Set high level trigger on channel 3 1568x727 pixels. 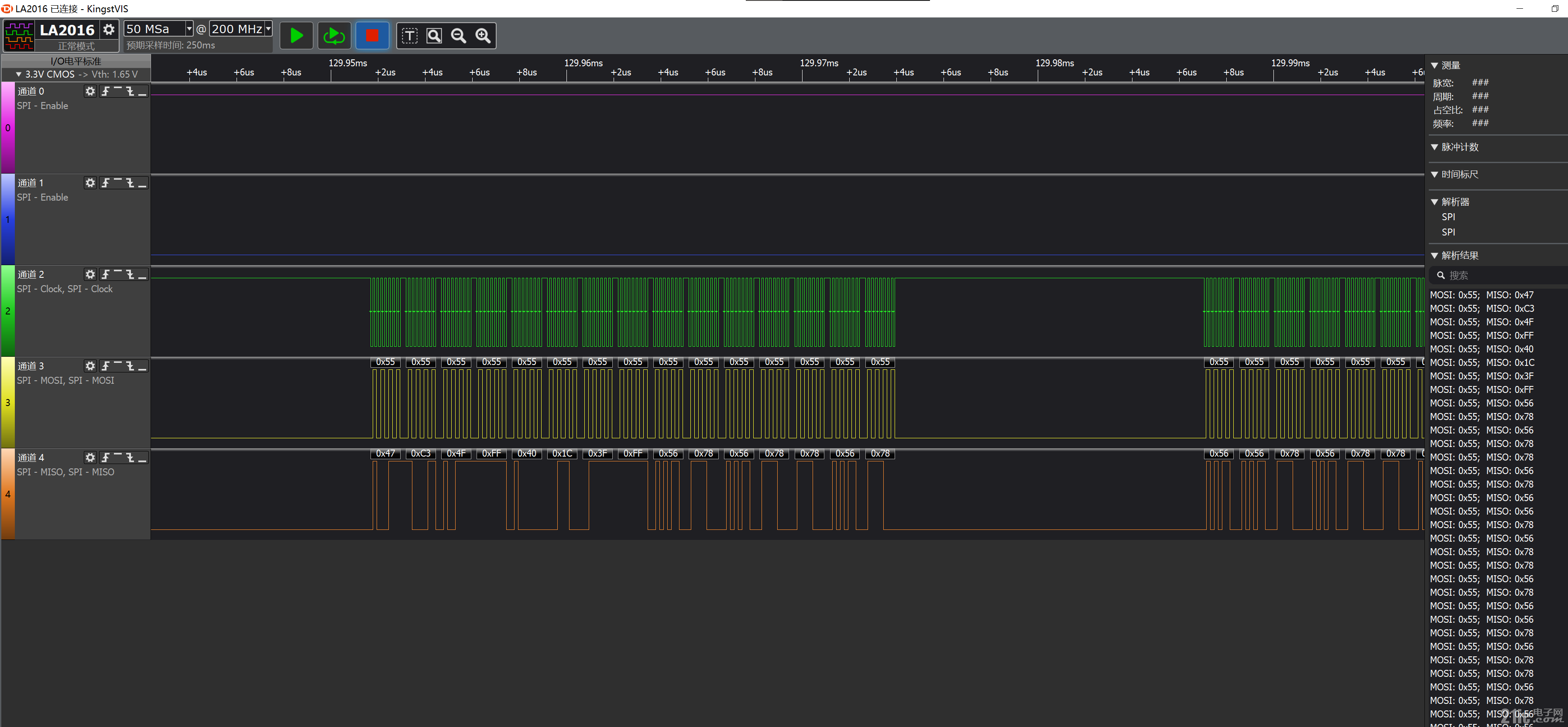[118, 366]
